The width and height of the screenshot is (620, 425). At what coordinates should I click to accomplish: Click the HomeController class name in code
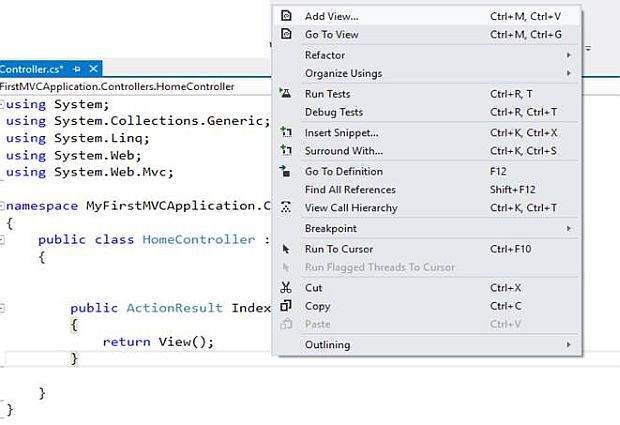click(198, 240)
